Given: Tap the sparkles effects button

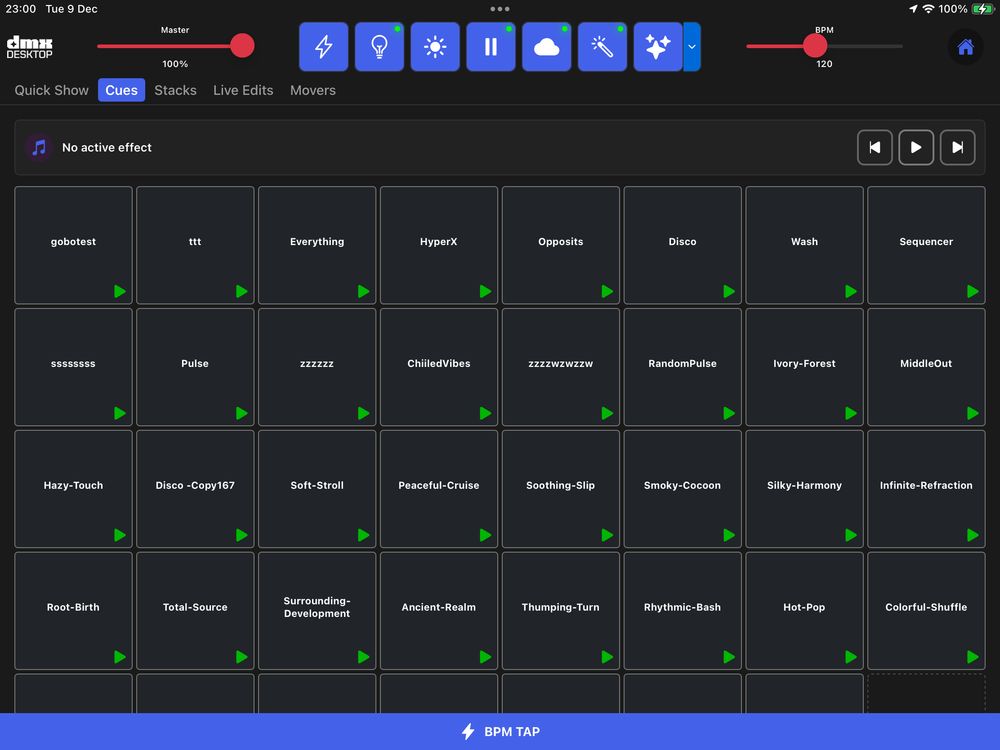Looking at the screenshot, I should point(658,47).
